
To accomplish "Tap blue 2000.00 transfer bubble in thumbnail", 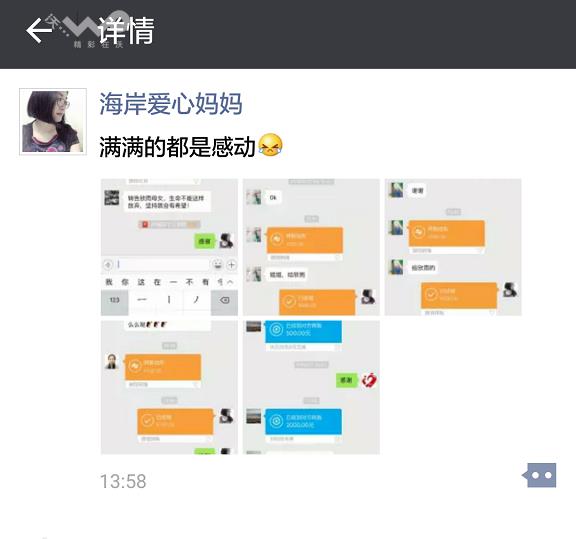I will [x=303, y=421].
